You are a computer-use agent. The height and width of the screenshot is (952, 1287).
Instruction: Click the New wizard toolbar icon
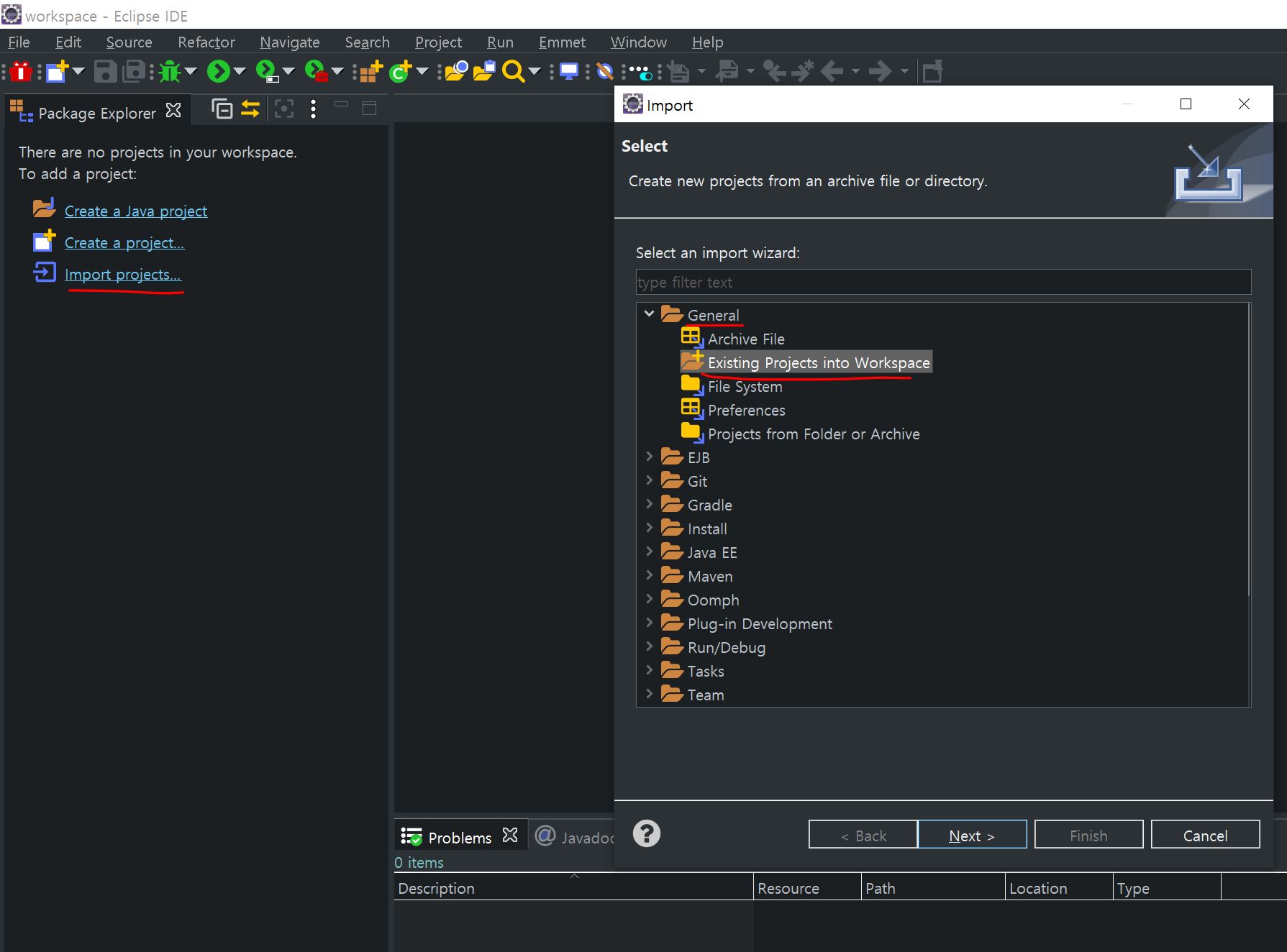tap(57, 71)
